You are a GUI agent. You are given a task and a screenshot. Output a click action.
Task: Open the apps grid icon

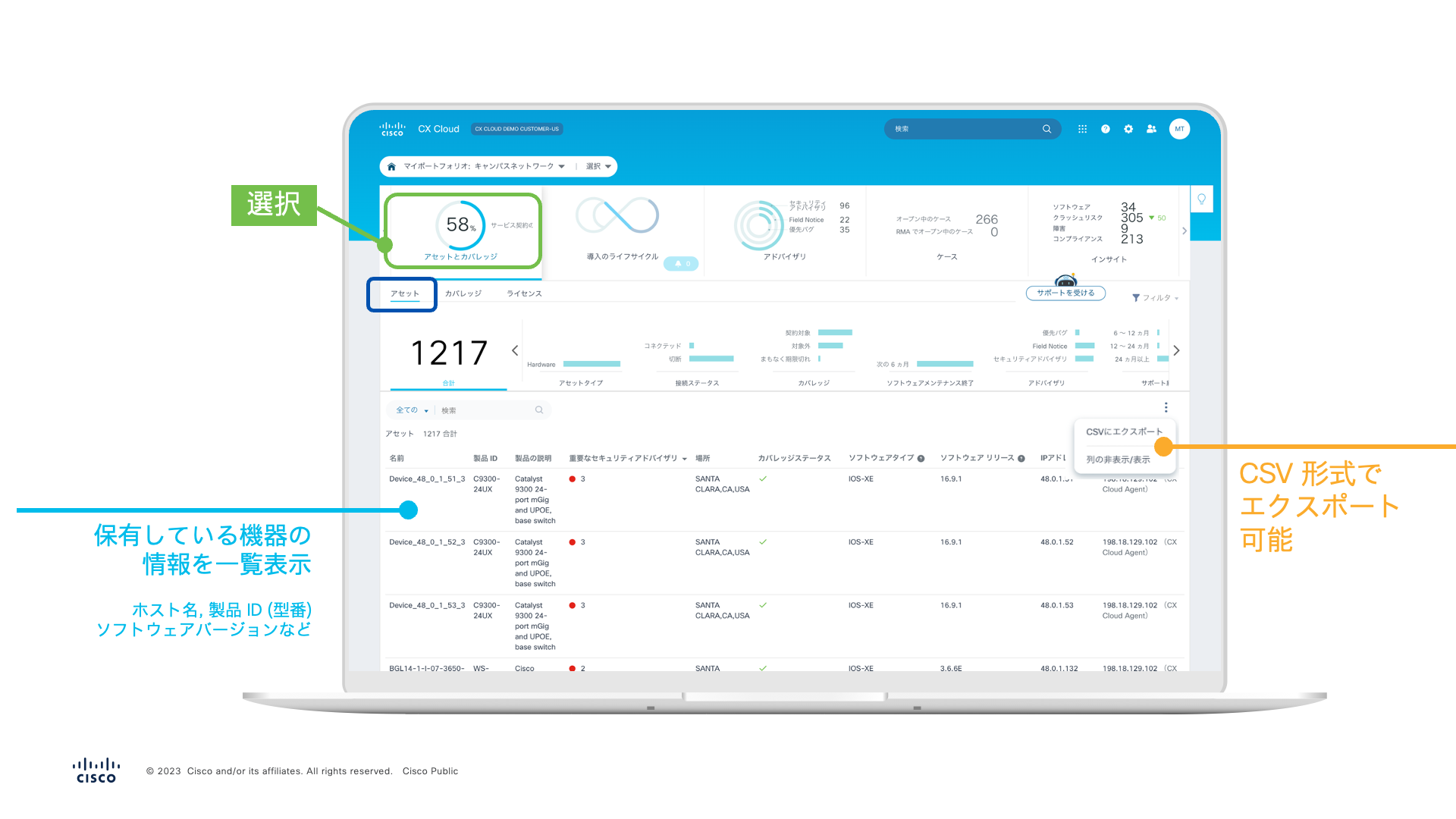tap(1082, 129)
